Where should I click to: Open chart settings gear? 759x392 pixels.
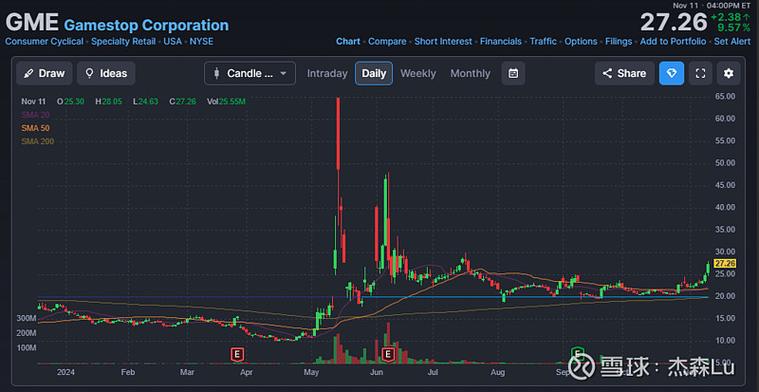[x=729, y=74]
